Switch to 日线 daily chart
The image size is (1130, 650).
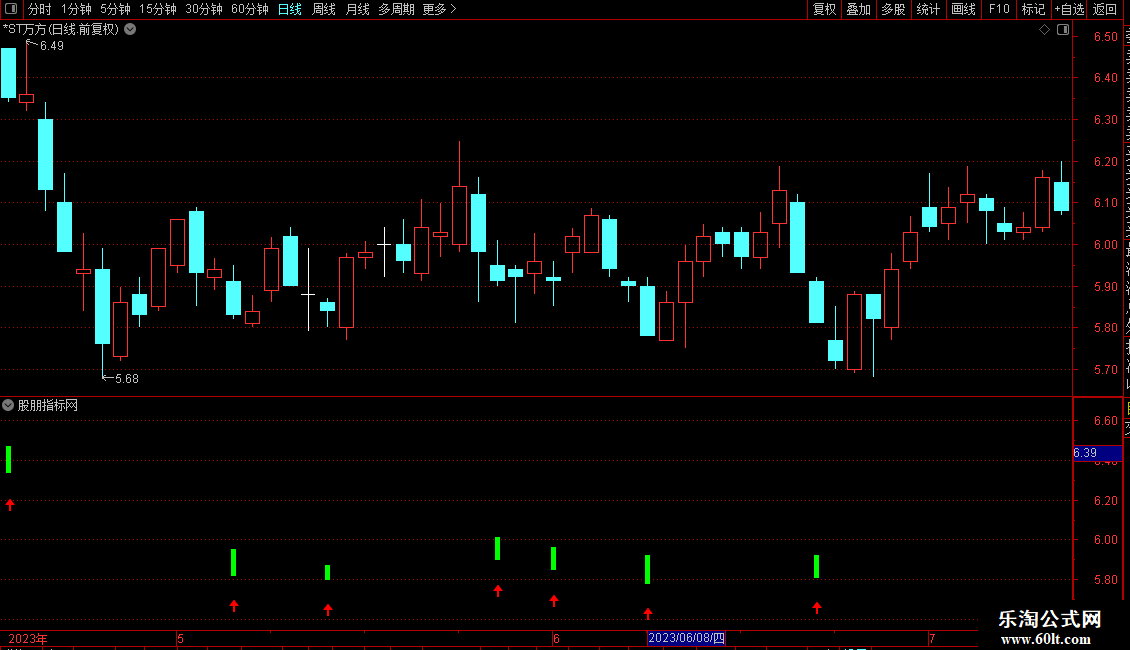[290, 9]
